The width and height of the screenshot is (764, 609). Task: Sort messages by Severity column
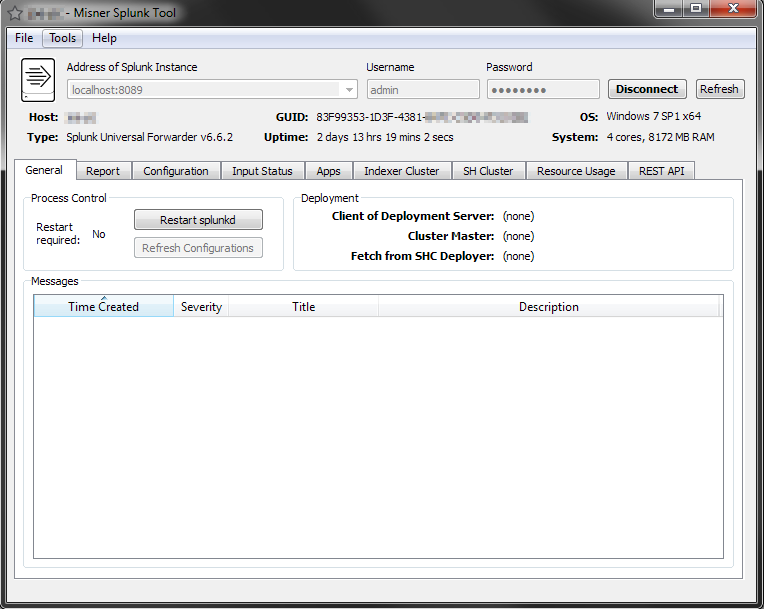point(201,306)
